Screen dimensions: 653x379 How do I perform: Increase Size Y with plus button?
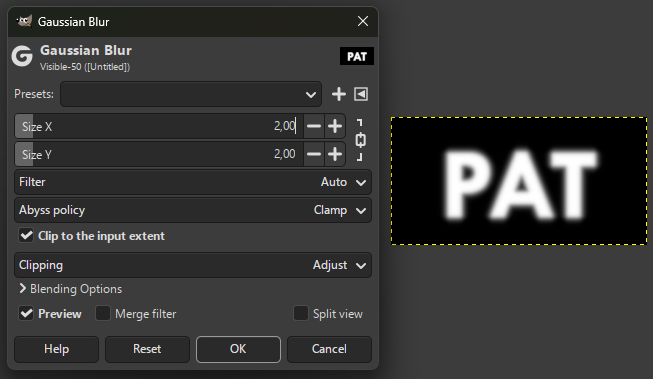335,154
